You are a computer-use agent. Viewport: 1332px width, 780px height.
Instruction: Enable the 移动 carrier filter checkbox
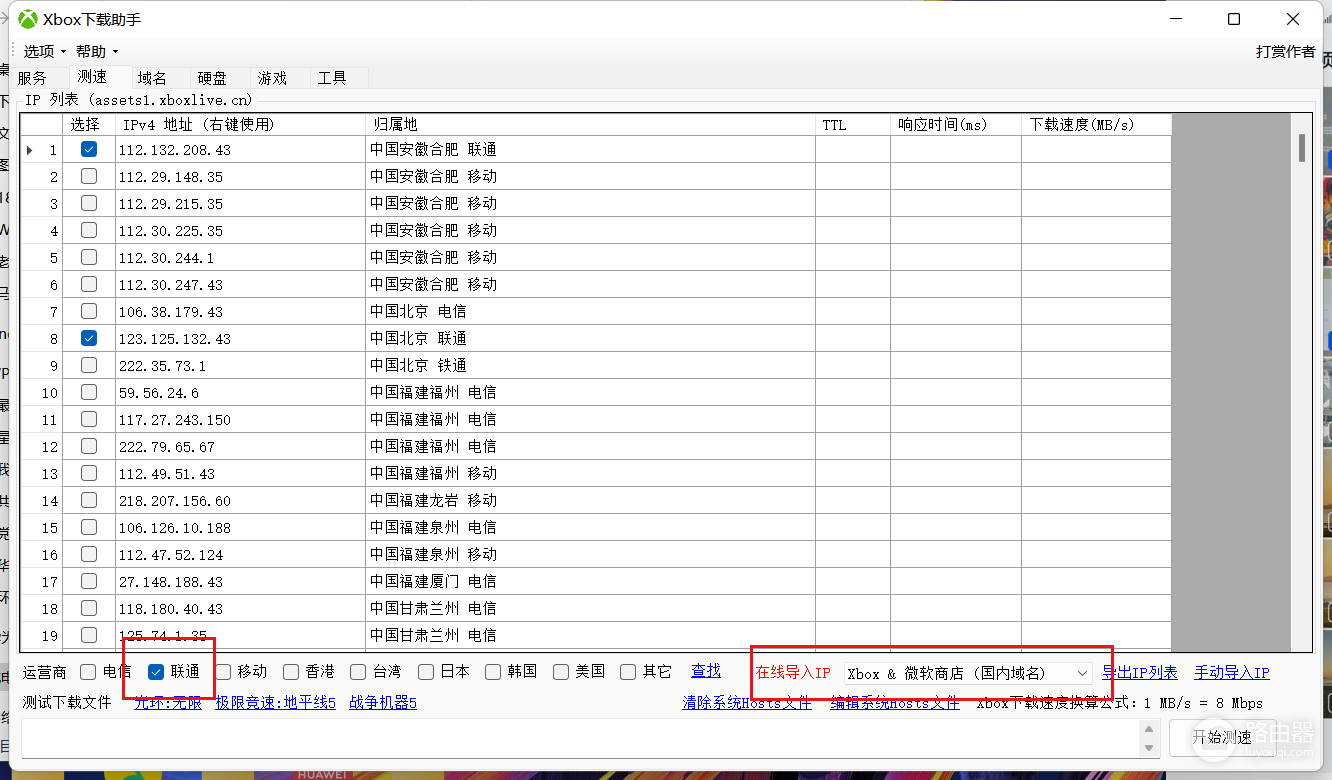click(223, 671)
